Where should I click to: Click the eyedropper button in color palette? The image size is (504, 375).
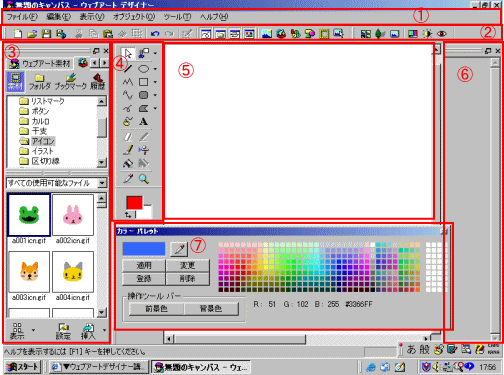tap(179, 249)
